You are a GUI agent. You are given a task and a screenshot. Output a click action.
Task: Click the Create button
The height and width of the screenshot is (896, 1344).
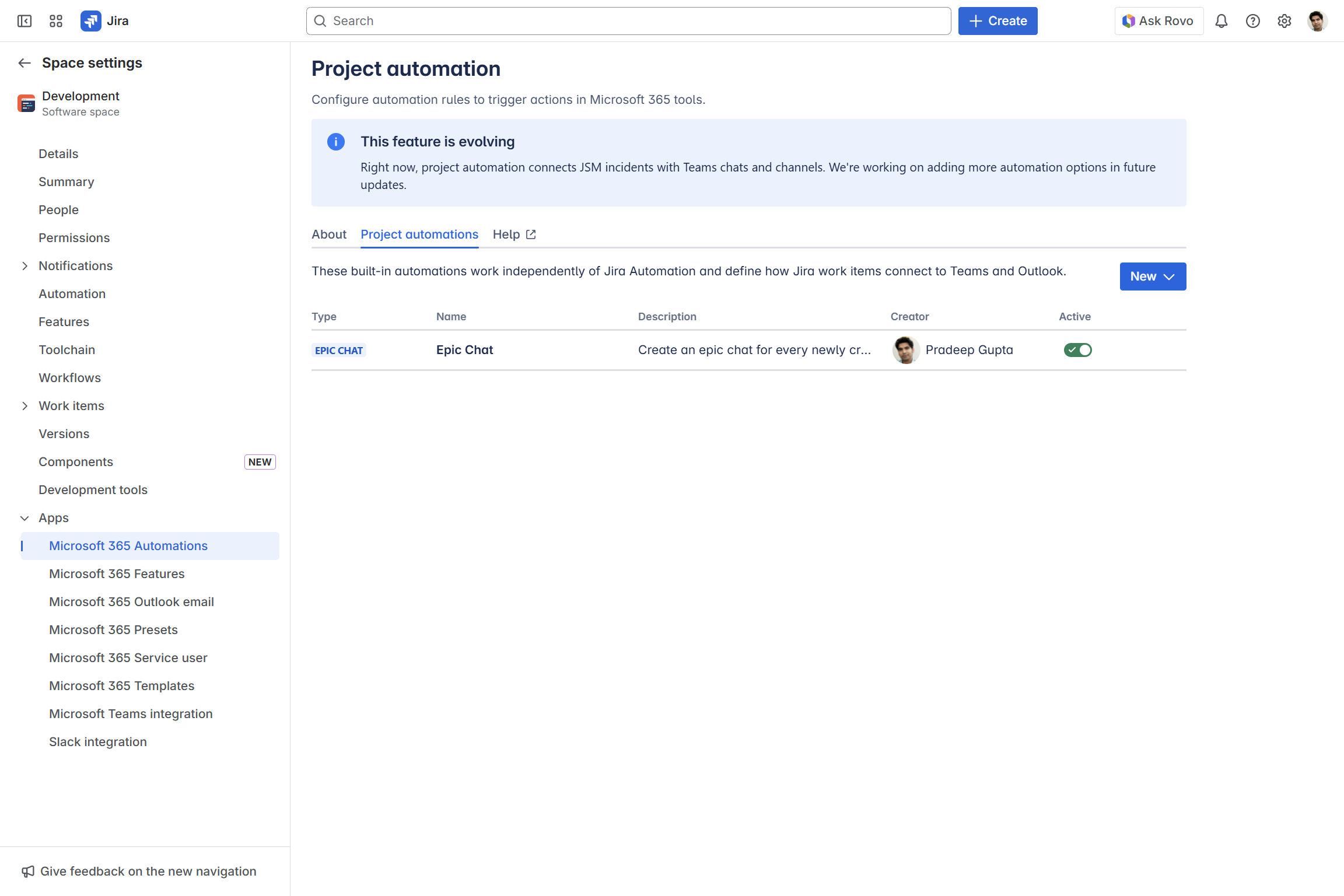click(x=998, y=21)
